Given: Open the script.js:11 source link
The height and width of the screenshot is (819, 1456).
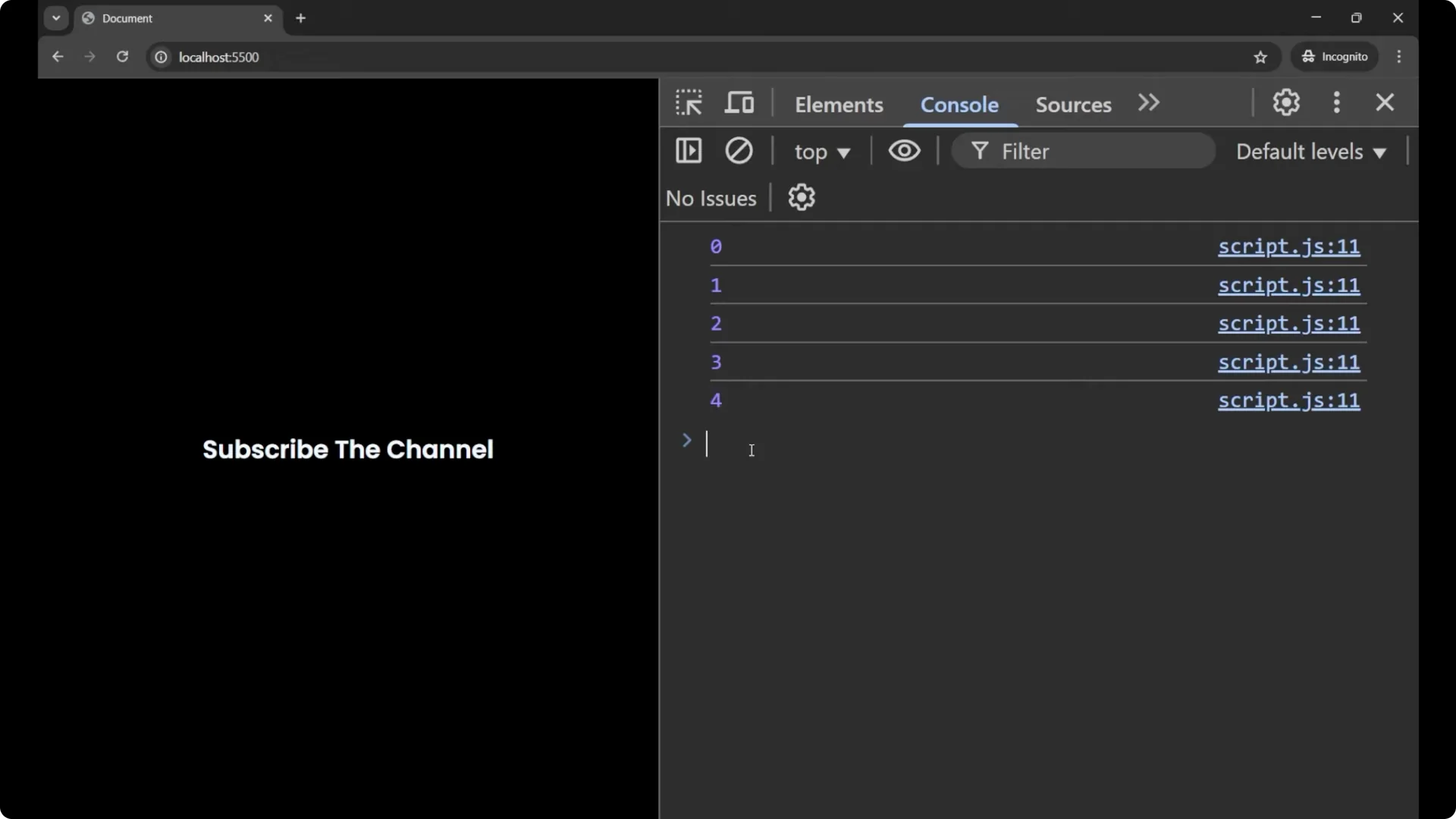Looking at the screenshot, I should pos(1288,247).
